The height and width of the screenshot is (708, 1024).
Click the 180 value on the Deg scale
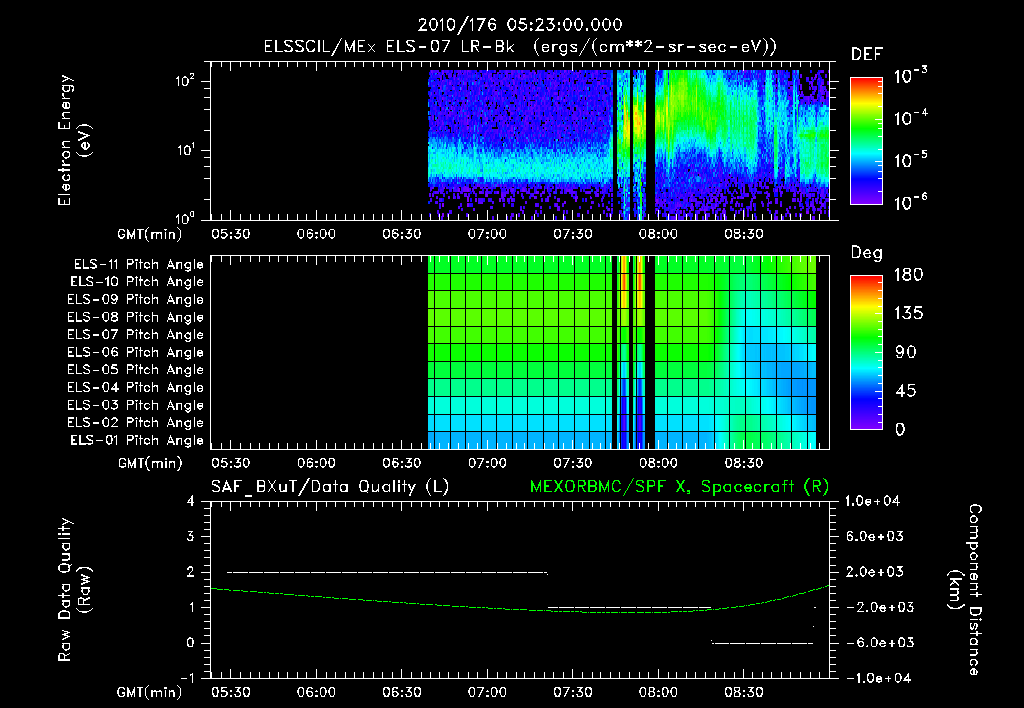pos(908,275)
